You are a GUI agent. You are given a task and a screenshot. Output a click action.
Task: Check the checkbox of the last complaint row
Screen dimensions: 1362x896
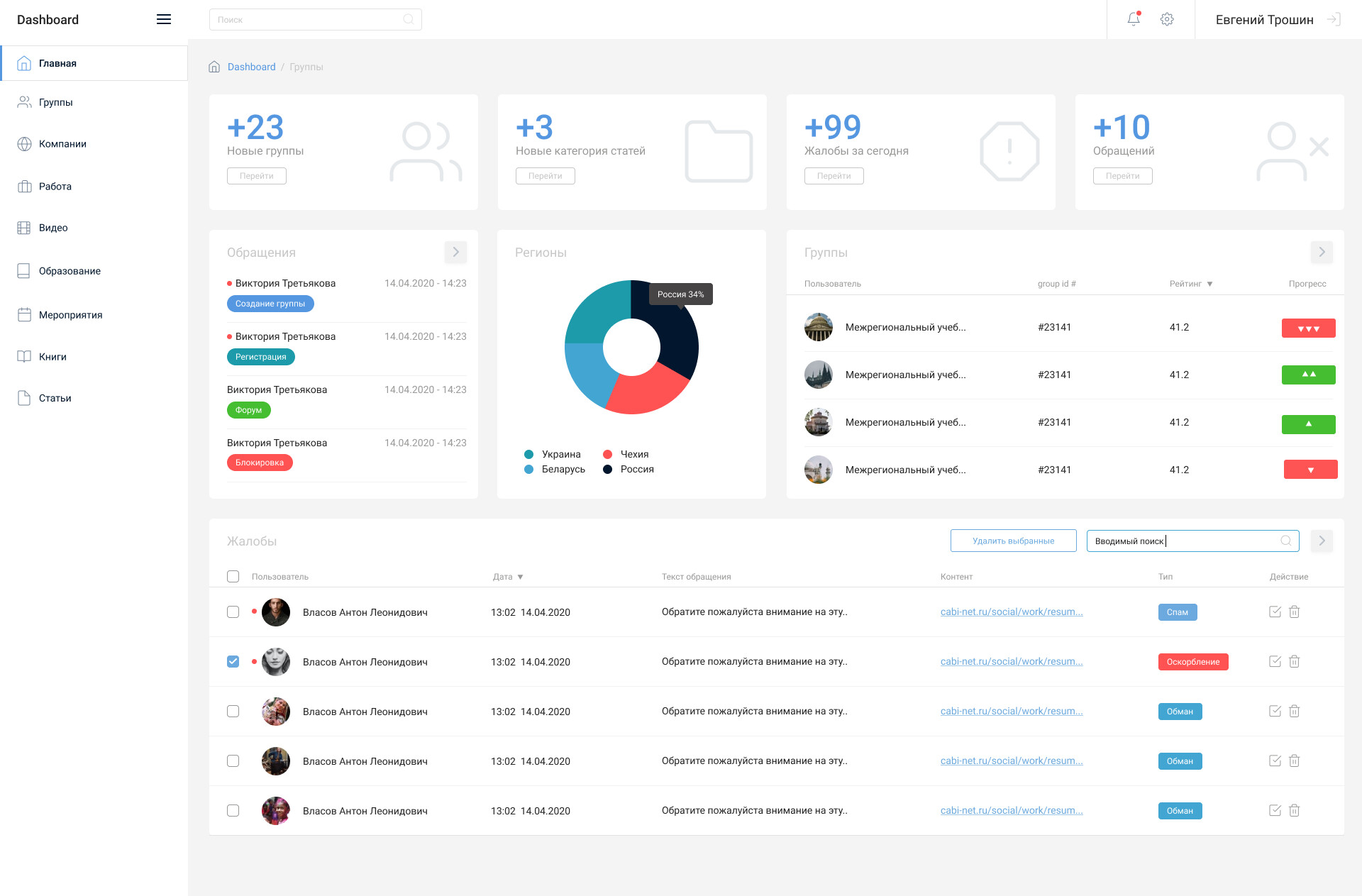pyautogui.click(x=233, y=810)
